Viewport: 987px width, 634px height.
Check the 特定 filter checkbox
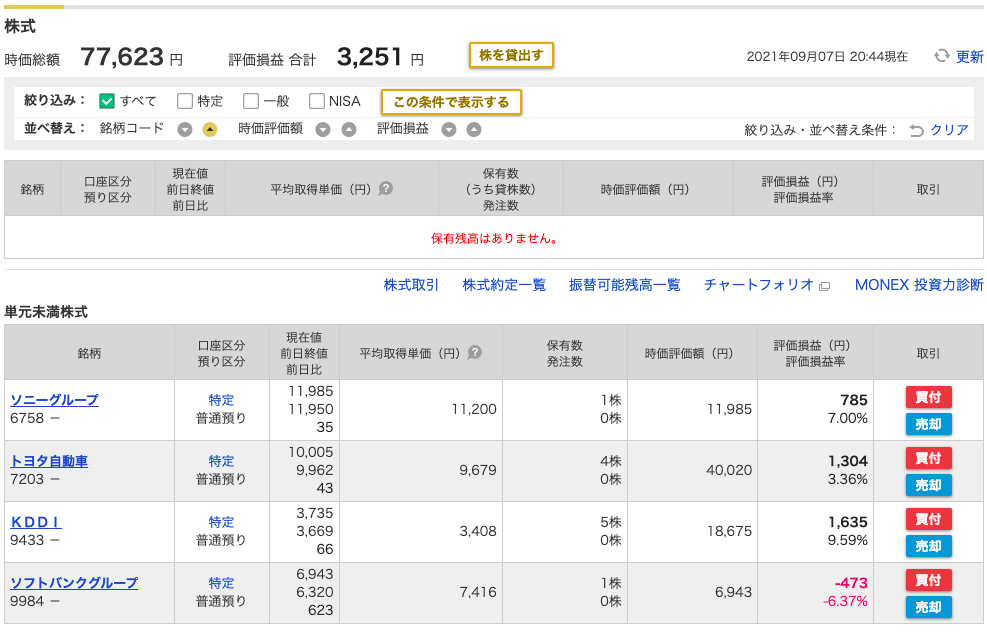click(x=184, y=101)
